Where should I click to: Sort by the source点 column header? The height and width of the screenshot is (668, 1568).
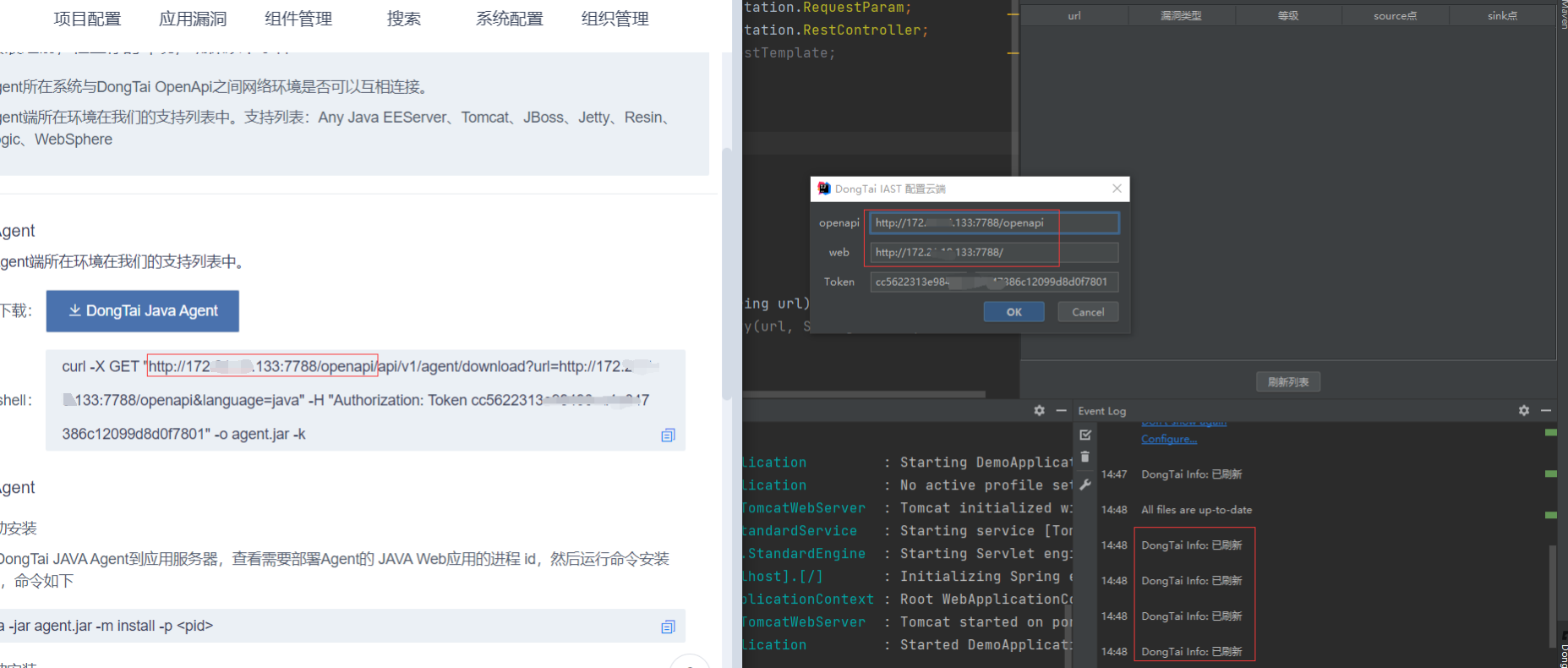pos(1395,15)
